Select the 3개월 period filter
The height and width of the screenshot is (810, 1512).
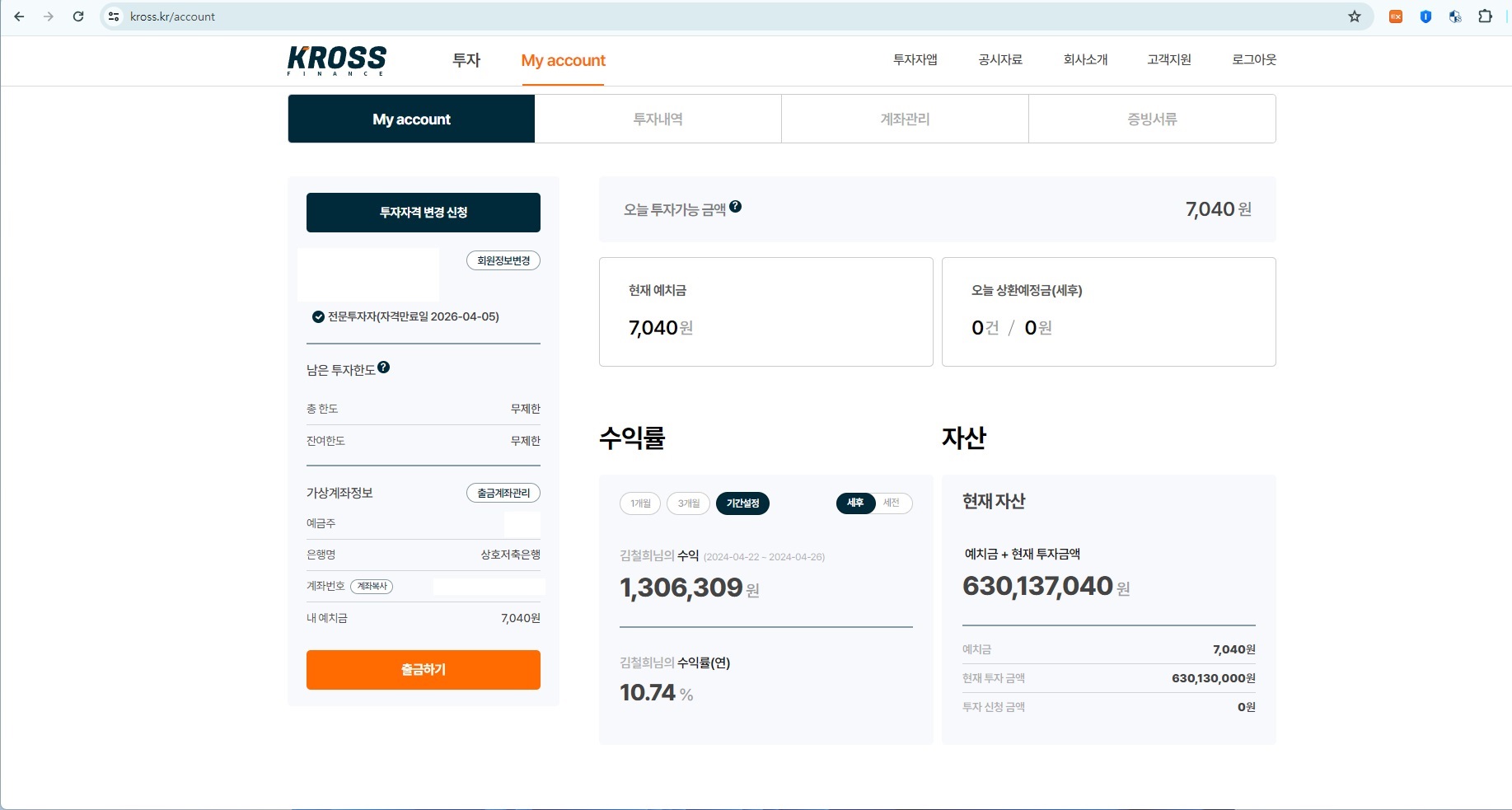click(x=688, y=503)
